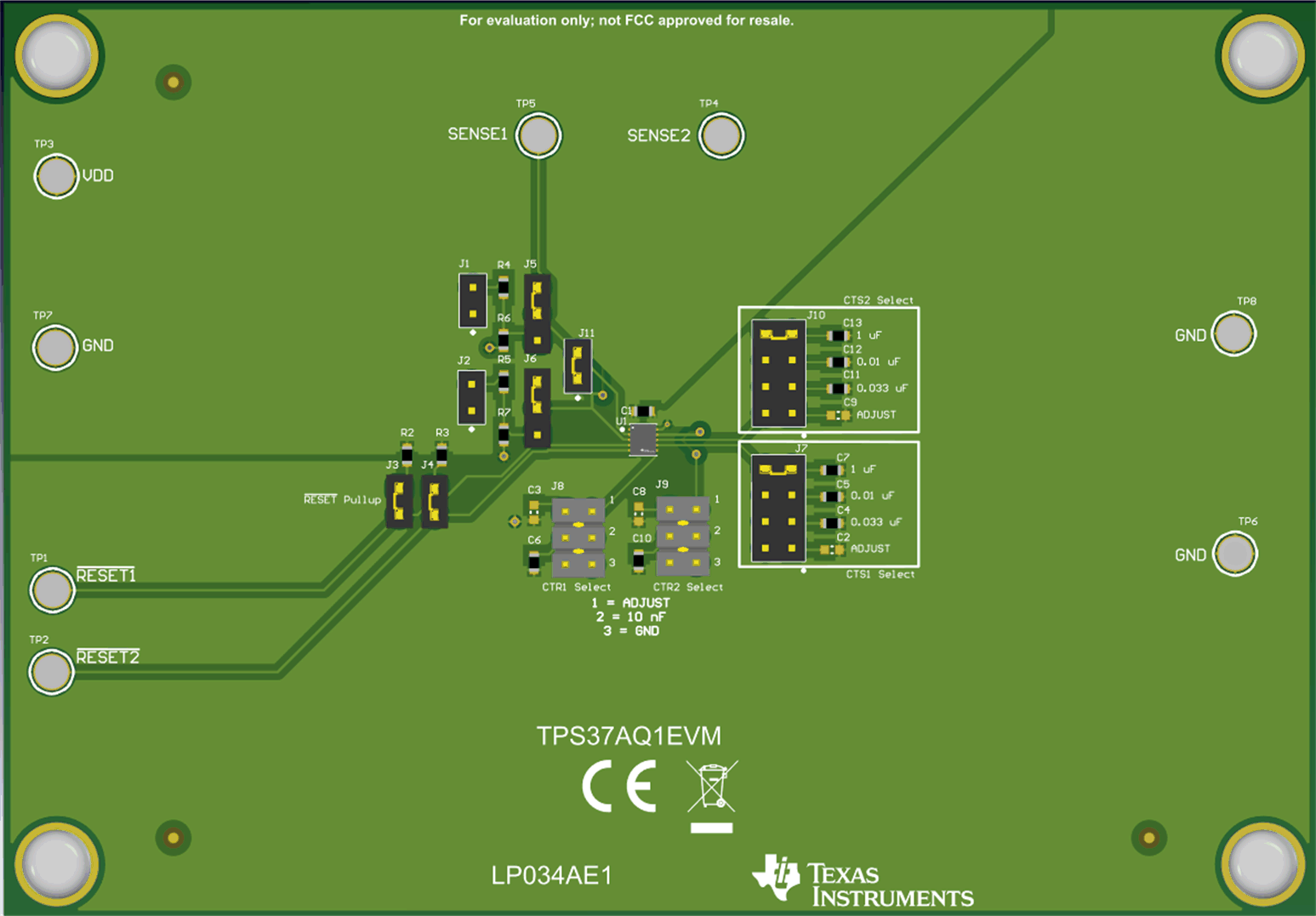
Task: Select the TP7 GND test point pad
Action: tap(55, 347)
